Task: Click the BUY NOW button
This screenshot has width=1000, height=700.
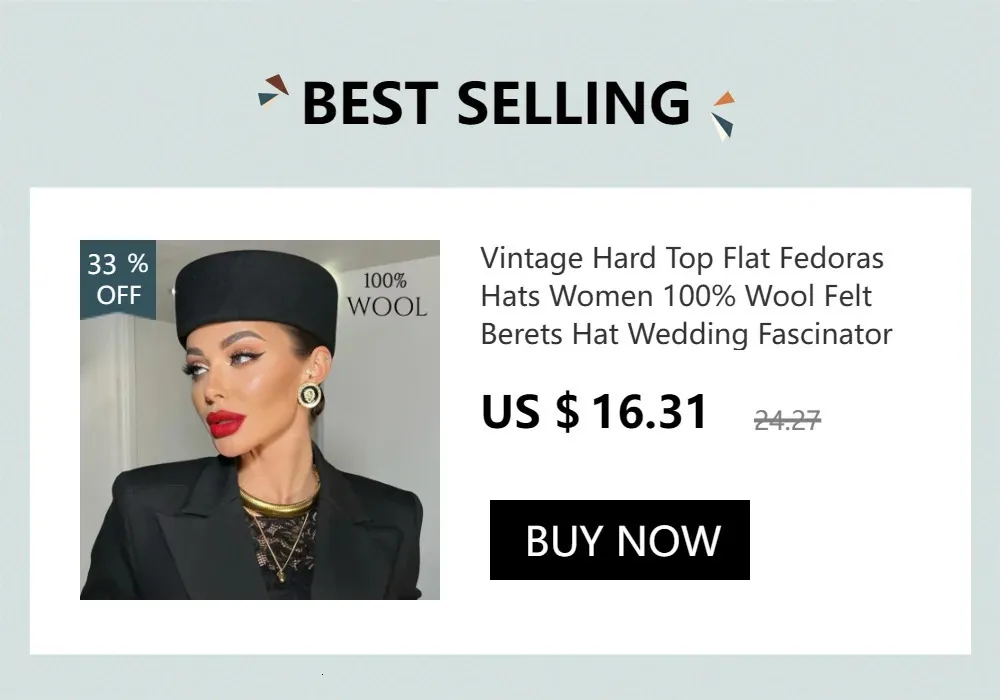Action: pyautogui.click(x=619, y=540)
